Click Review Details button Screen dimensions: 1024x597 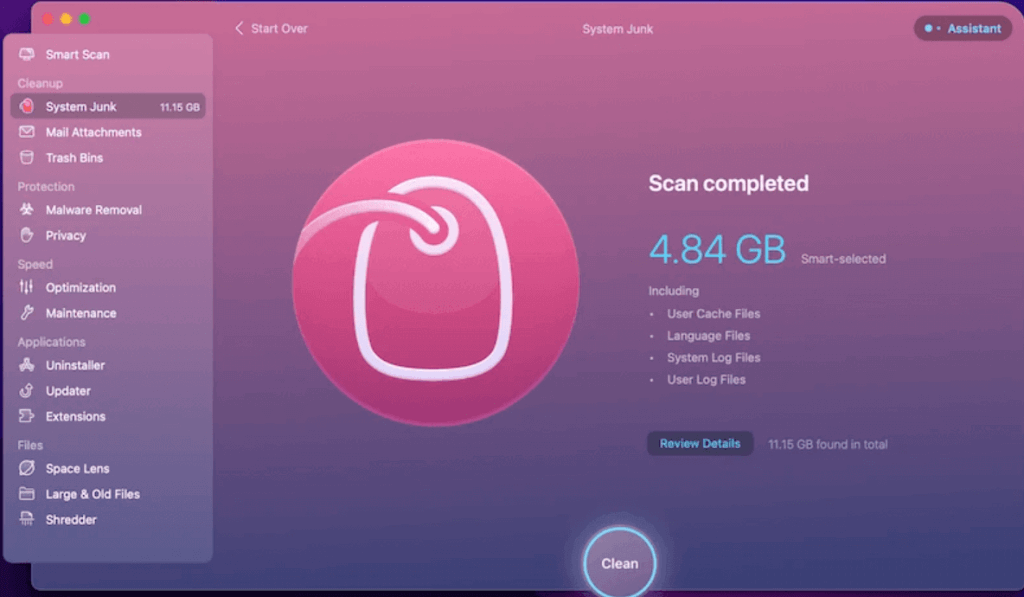(x=699, y=444)
